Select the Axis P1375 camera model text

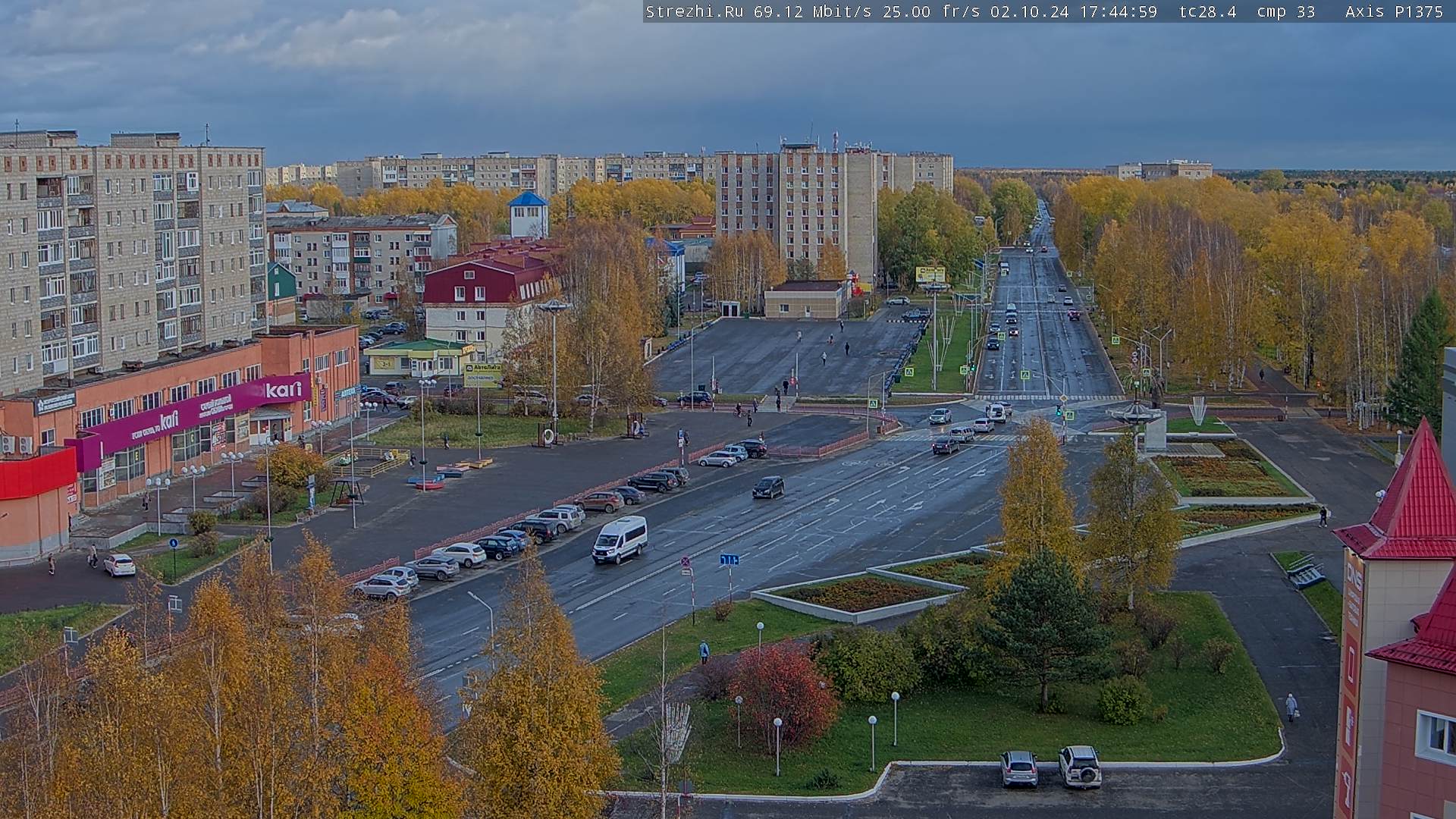(1394, 12)
